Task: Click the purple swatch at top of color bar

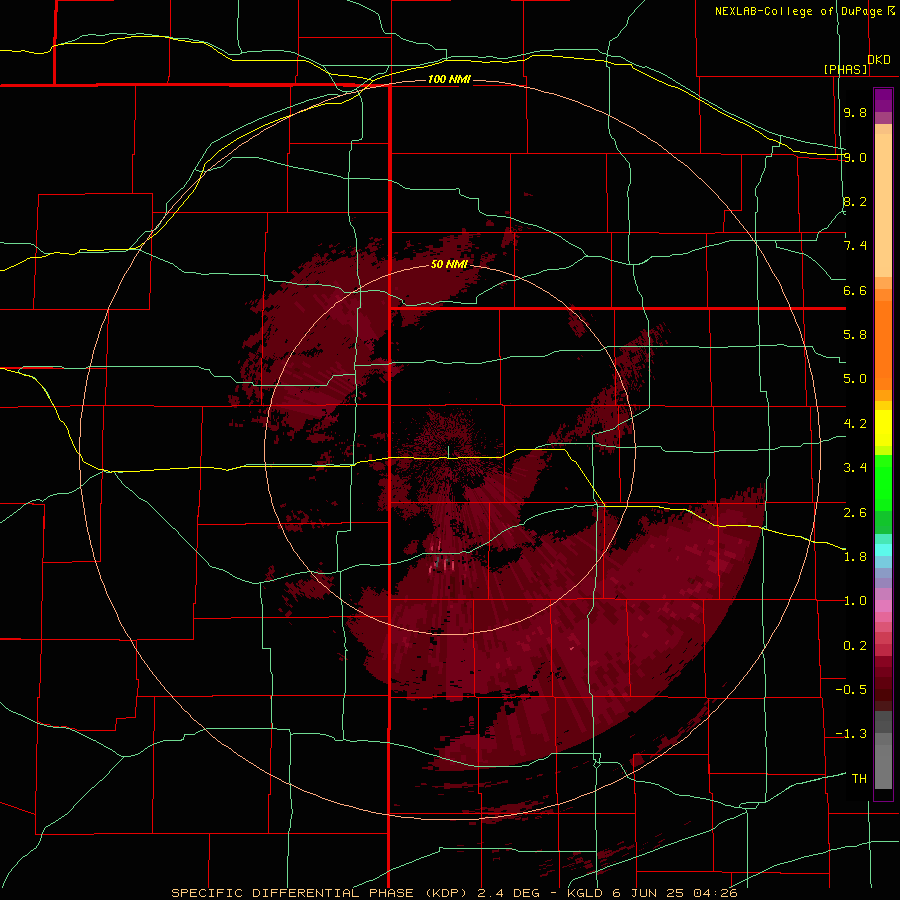Action: (x=883, y=100)
